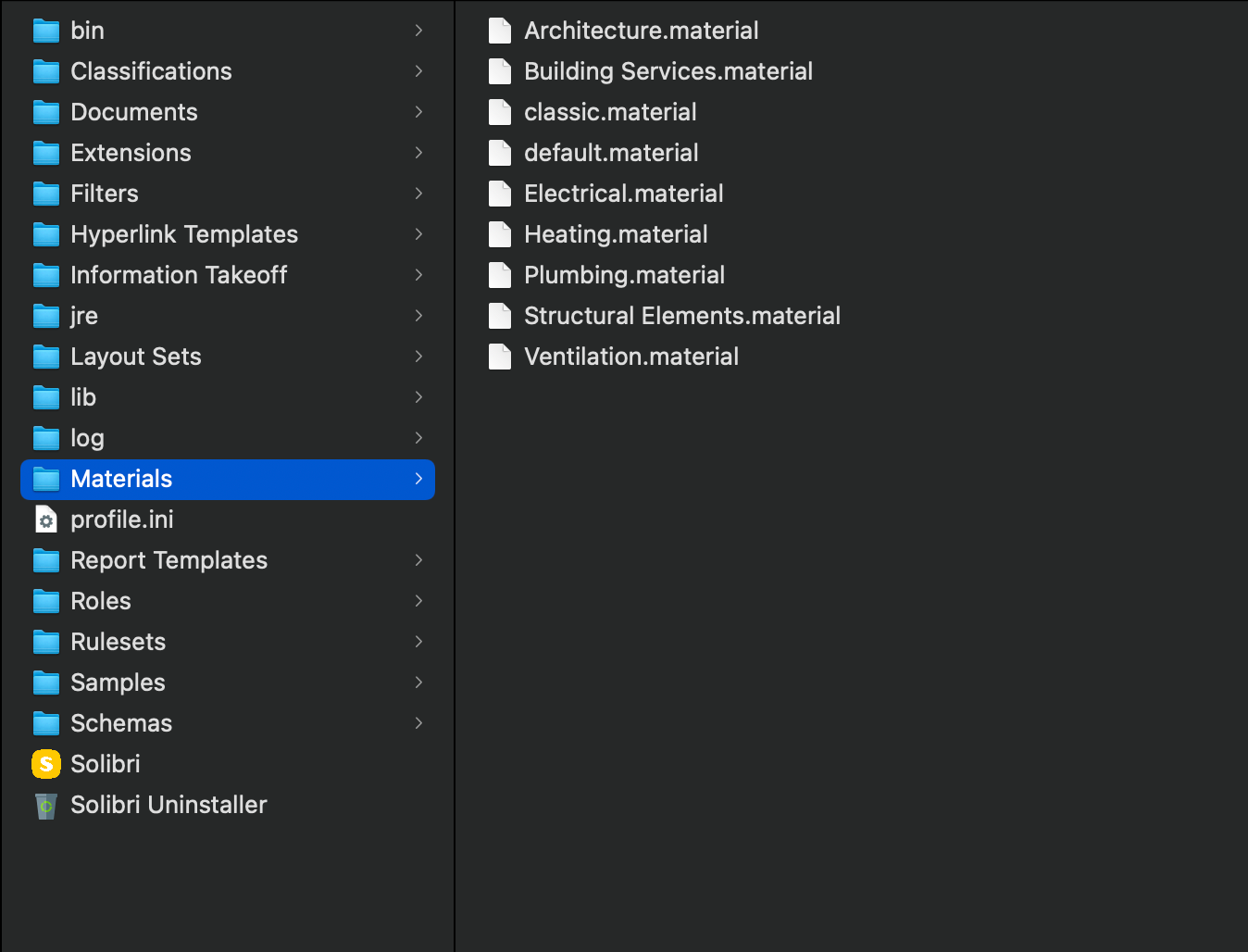Screen dimensions: 1248x952
Task: Click the Plumbing.material file icon
Action: [500, 275]
